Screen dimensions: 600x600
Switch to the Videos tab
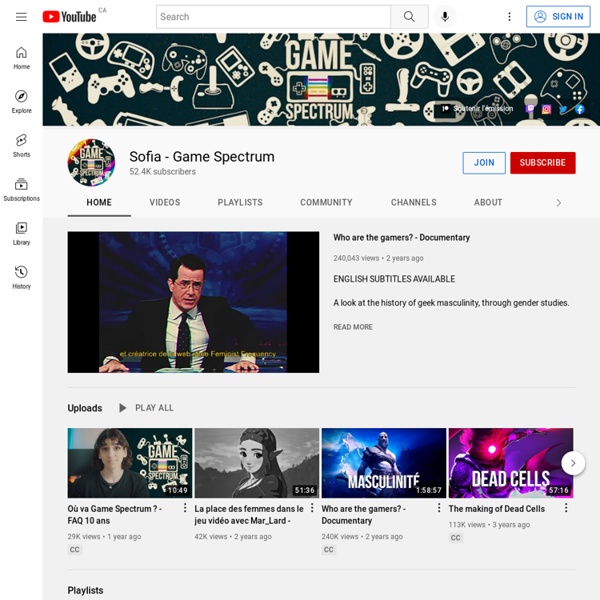165,202
